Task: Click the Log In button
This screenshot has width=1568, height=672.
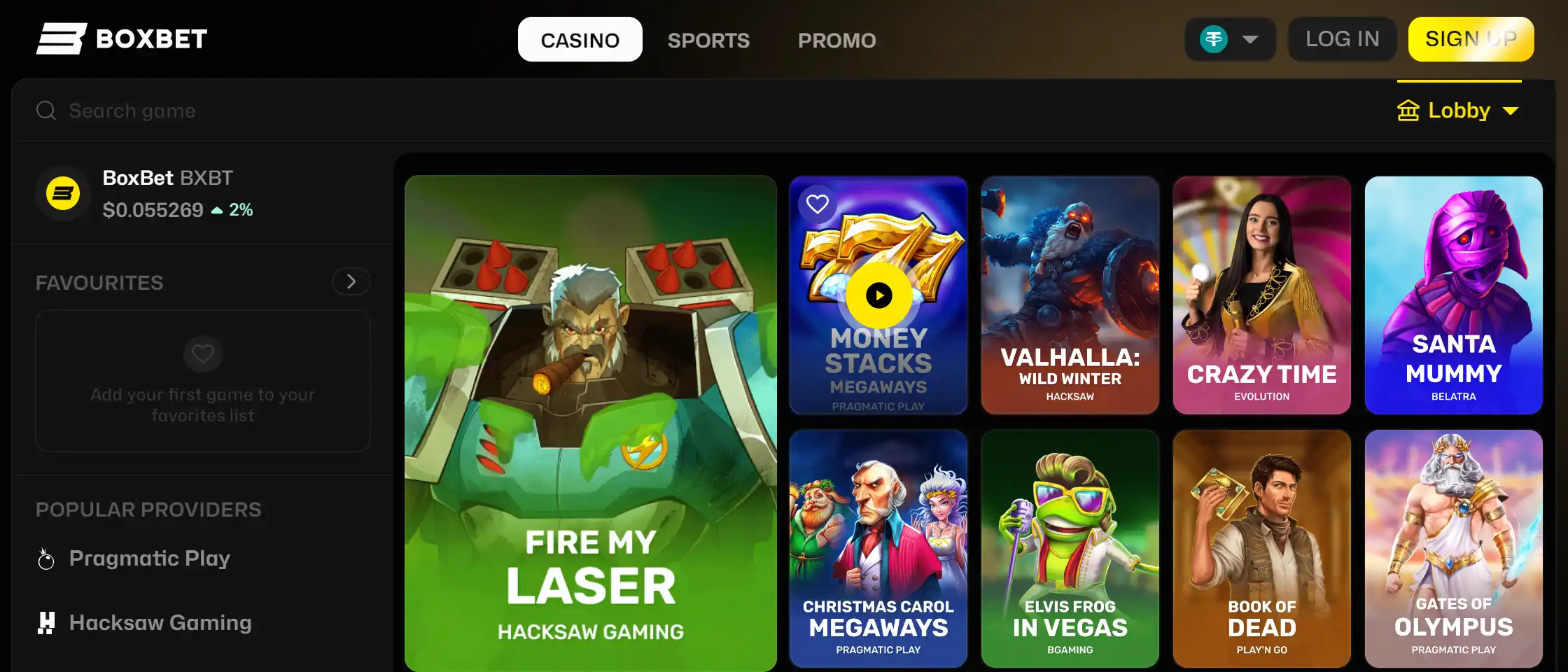Action: [1343, 39]
